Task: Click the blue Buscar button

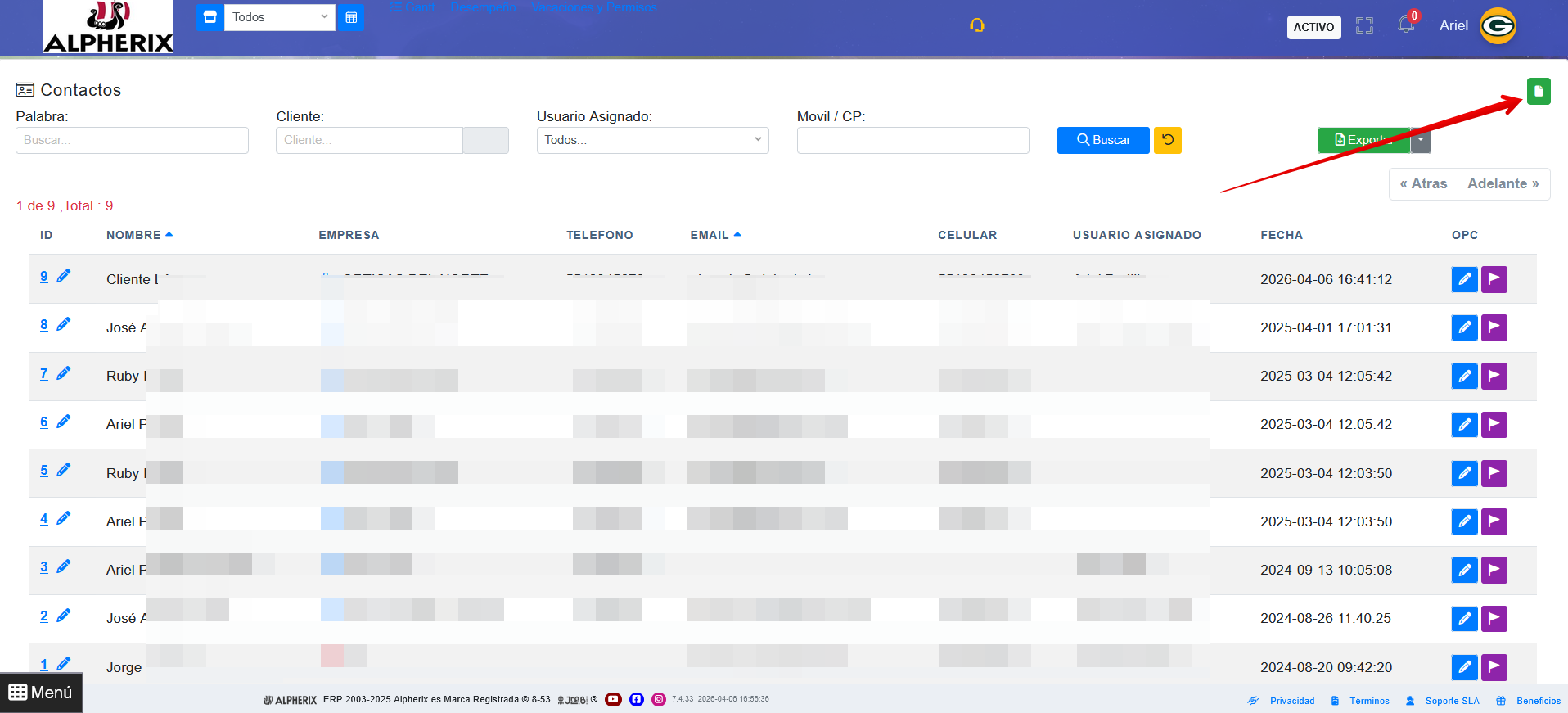Action: tap(1102, 140)
